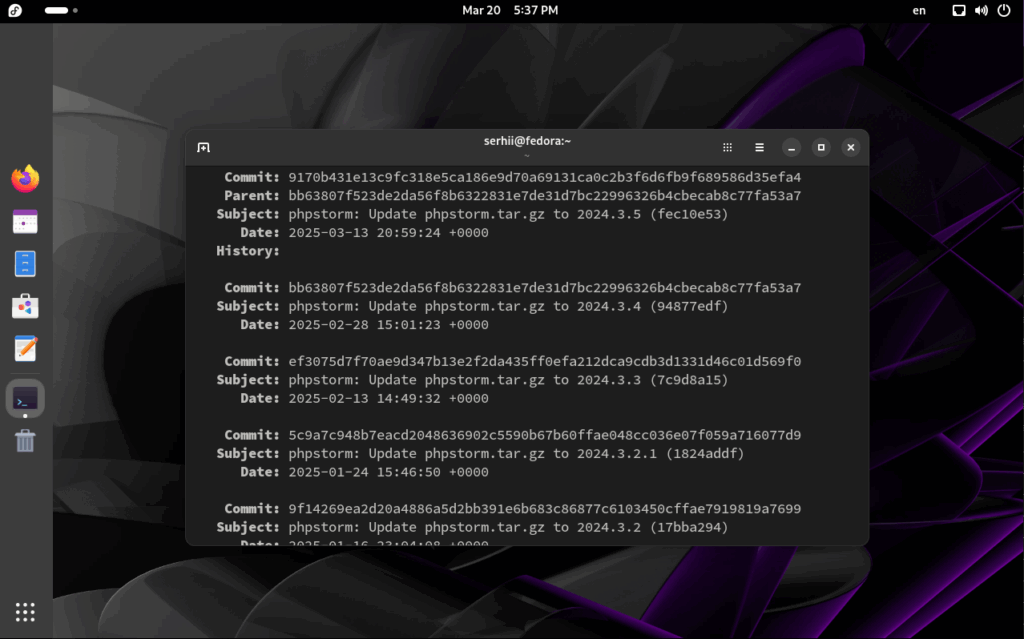The image size is (1024, 639).
Task: Launch Firefox from the dock
Action: pos(25,179)
